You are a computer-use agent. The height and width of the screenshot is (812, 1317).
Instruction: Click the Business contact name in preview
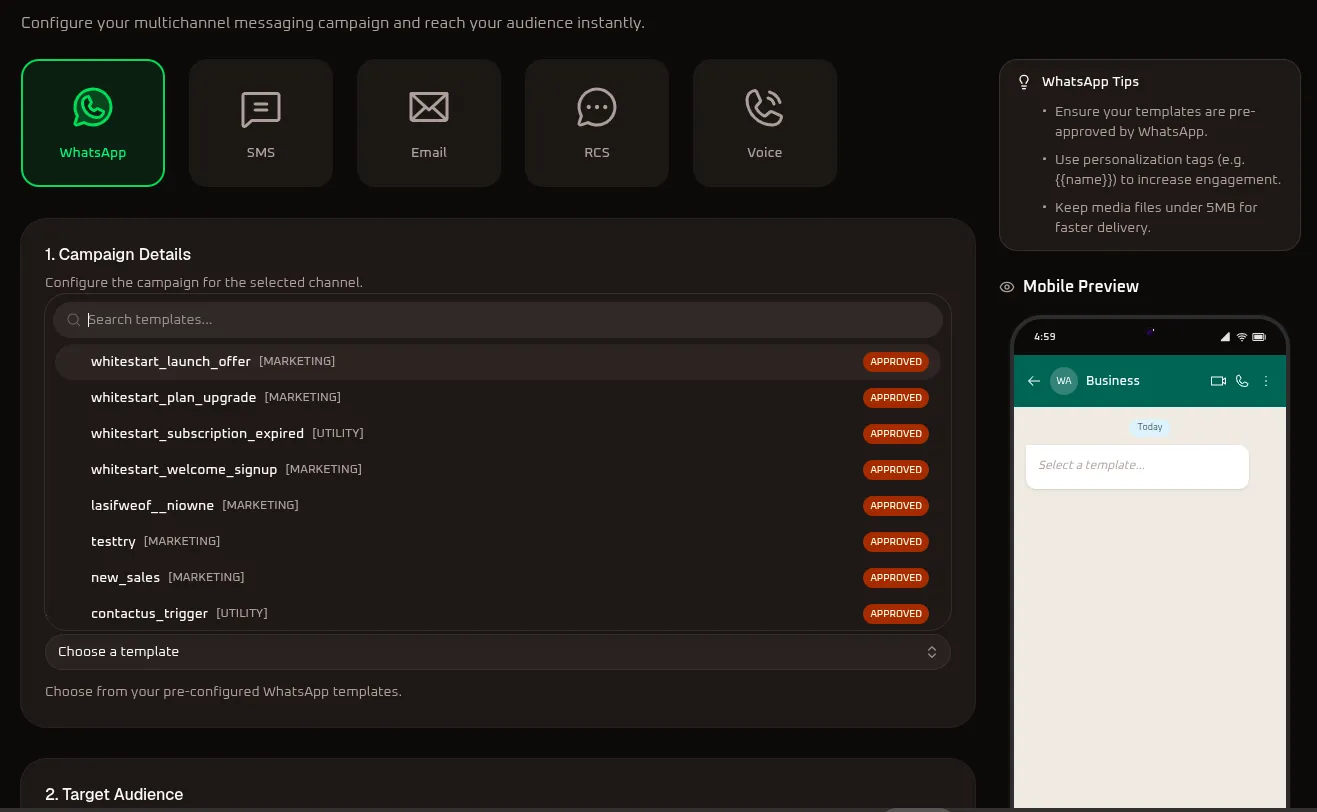(x=1113, y=381)
